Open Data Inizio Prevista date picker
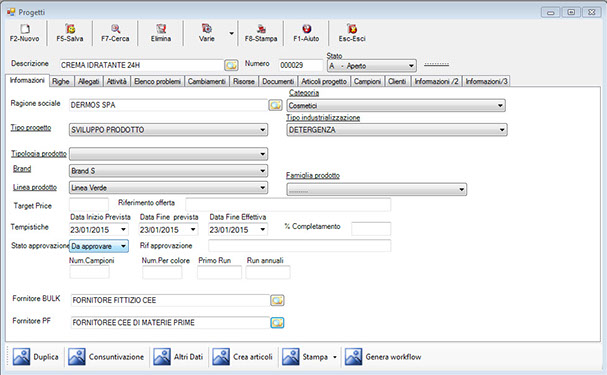607x375 pixels. (x=123, y=229)
